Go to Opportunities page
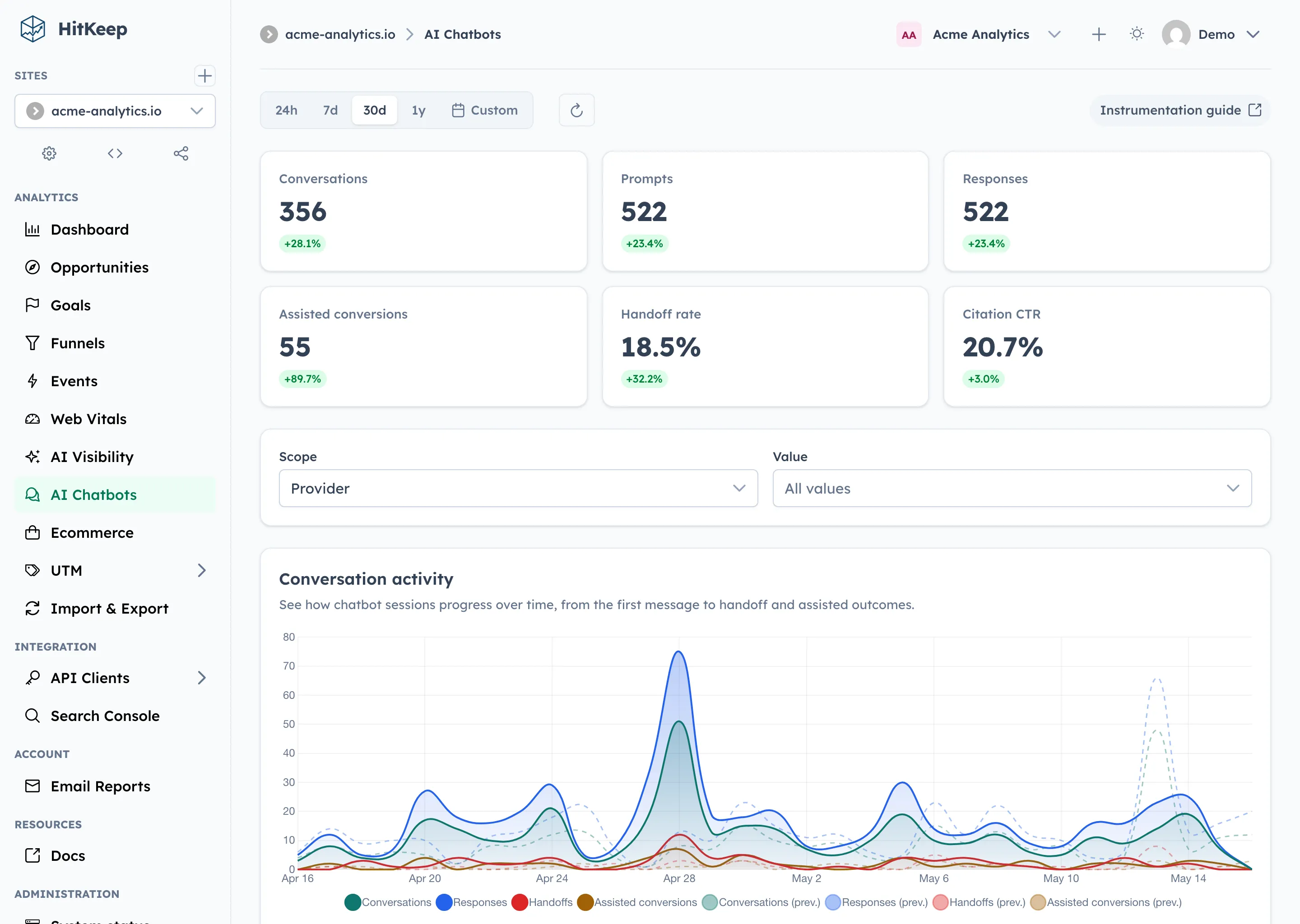1300x924 pixels. pos(115,268)
